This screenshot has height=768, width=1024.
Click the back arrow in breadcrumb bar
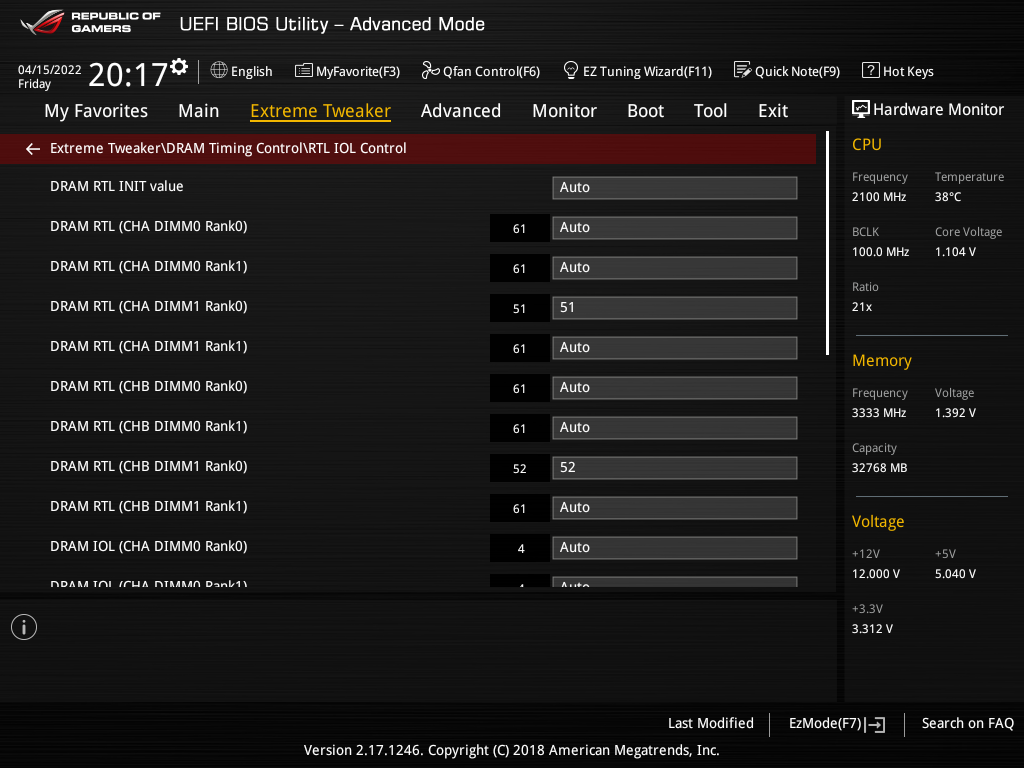(x=33, y=149)
